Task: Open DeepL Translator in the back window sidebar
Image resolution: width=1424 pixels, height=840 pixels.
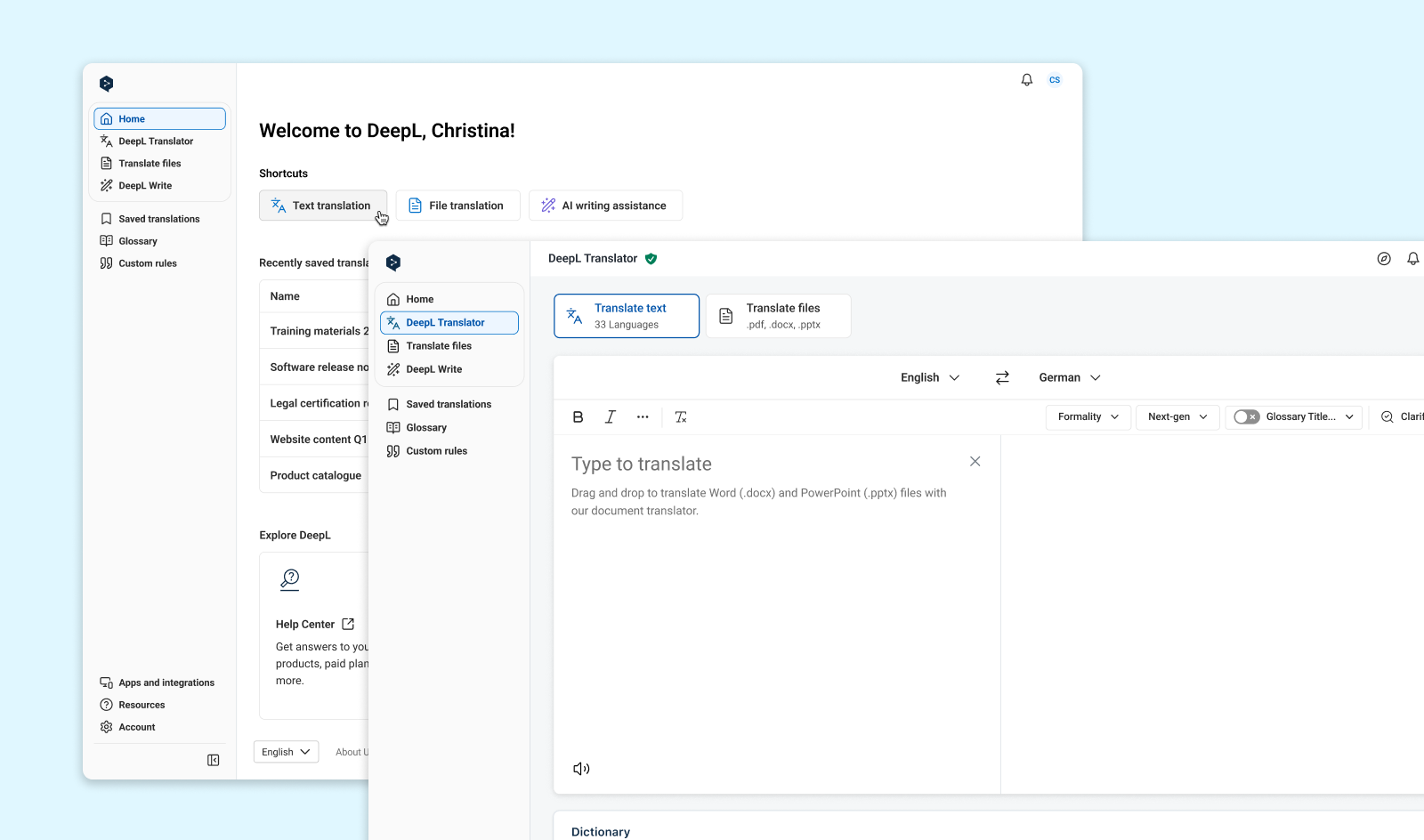Action: click(x=159, y=141)
